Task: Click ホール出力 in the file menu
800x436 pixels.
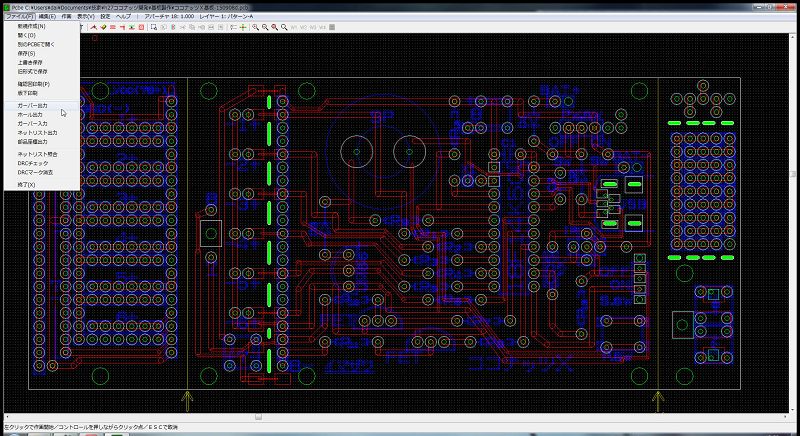Action: tap(30, 114)
